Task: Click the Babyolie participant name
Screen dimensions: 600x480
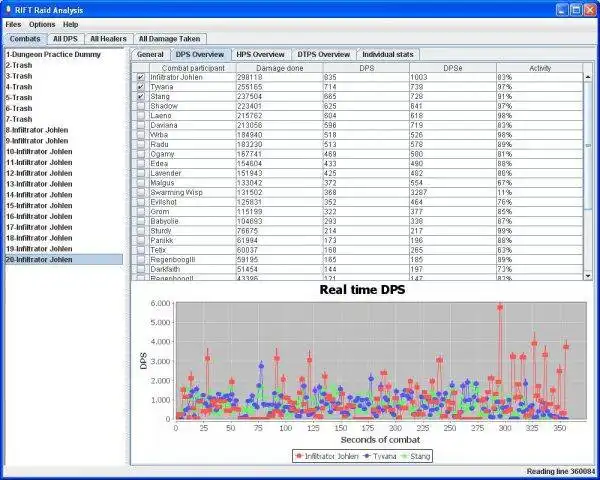Action: (164, 221)
